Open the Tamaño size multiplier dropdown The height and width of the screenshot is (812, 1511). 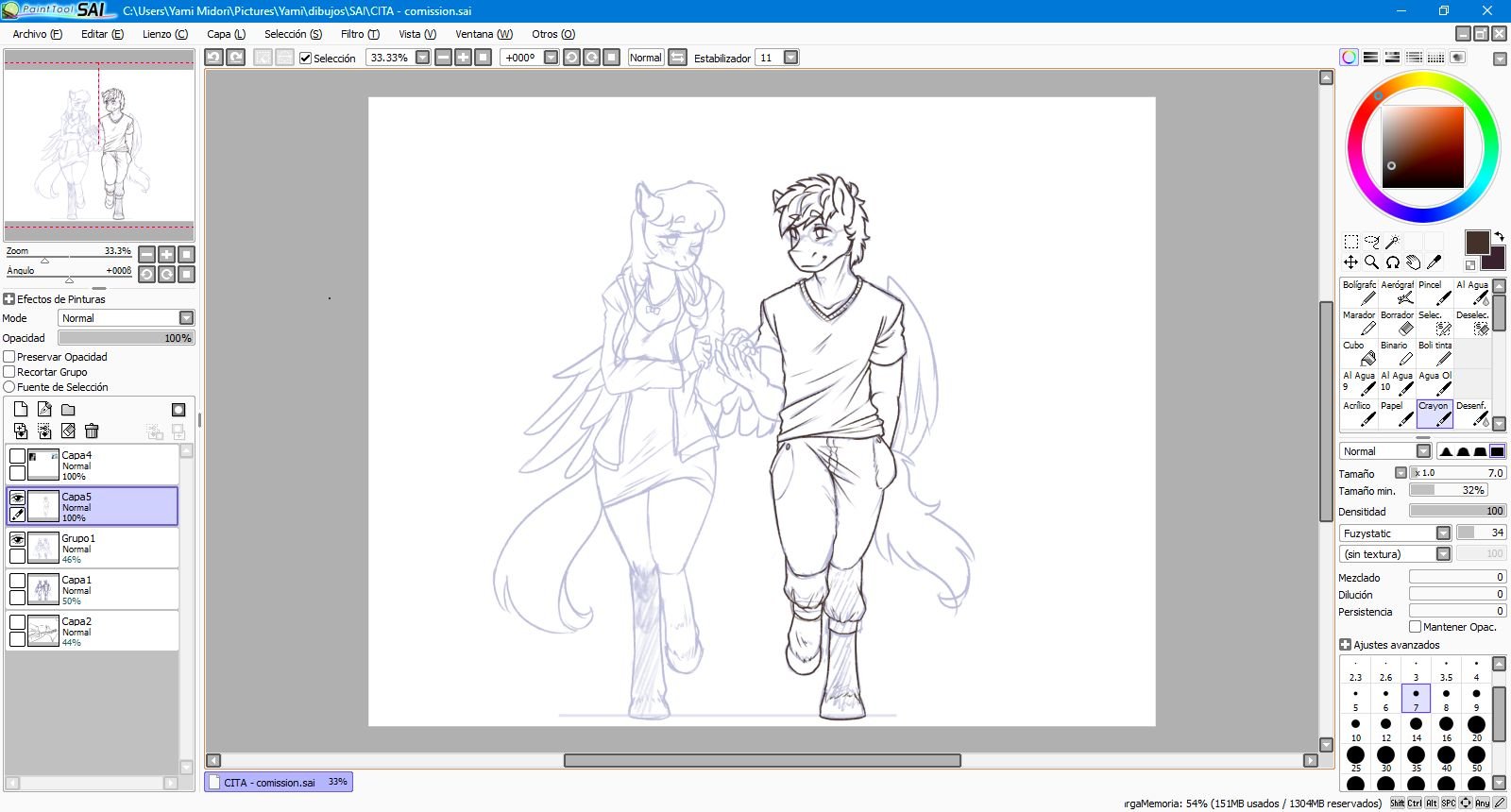click(1401, 473)
